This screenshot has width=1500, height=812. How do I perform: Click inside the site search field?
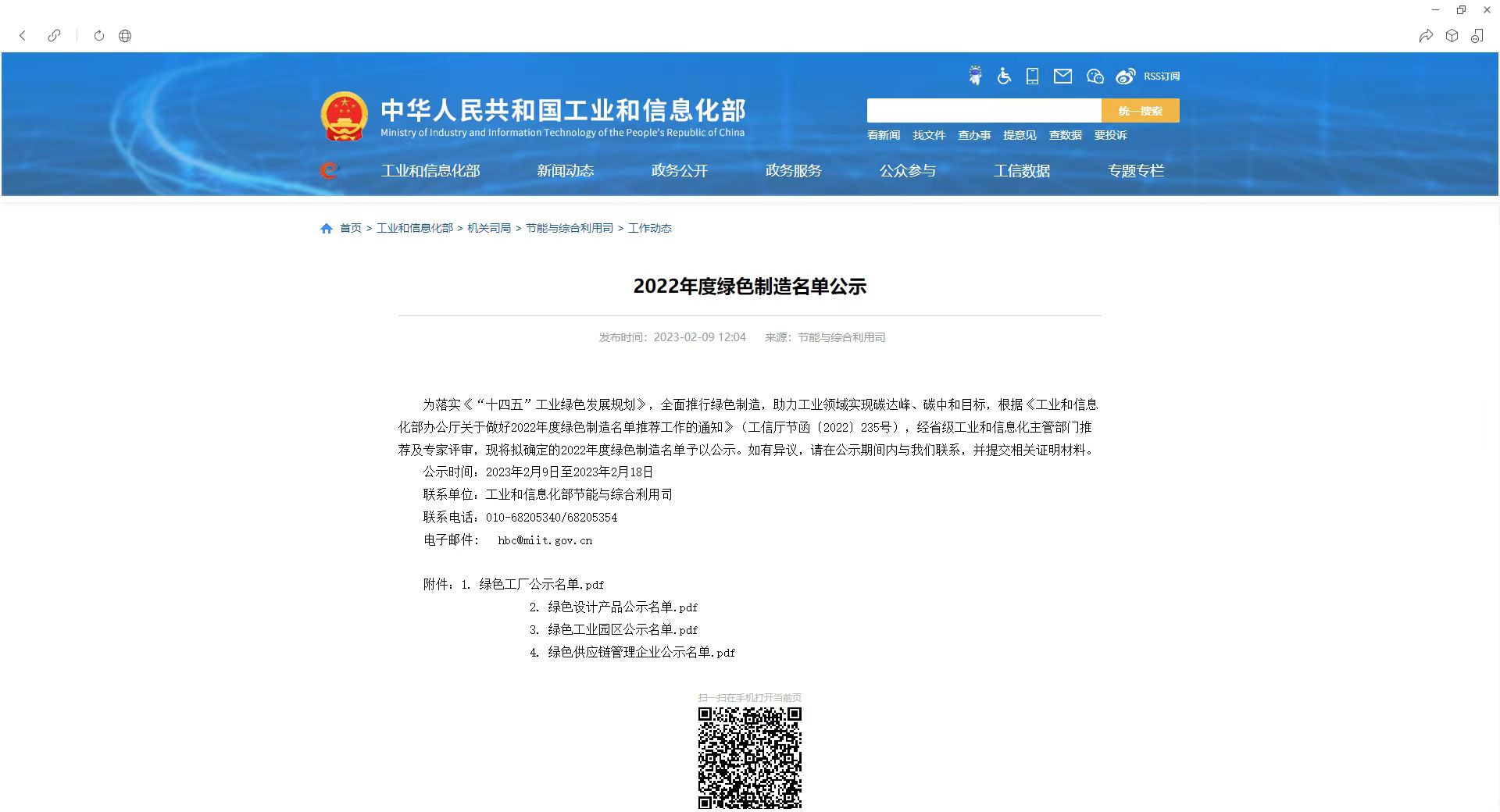pos(984,111)
